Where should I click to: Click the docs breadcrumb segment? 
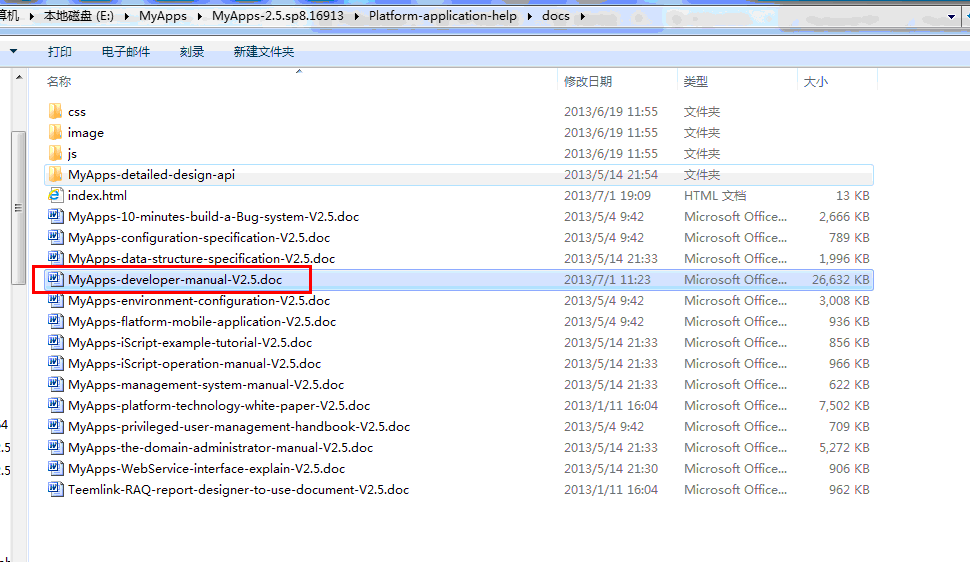coord(556,16)
